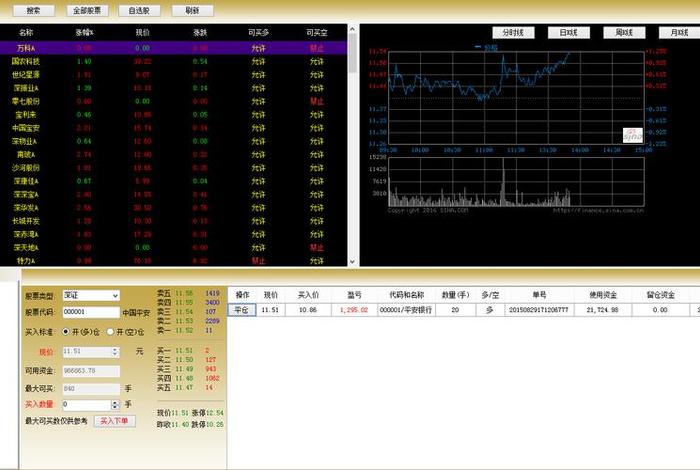Click the 买五 11.47 bid row
The image size is (700, 470).
coord(188,387)
